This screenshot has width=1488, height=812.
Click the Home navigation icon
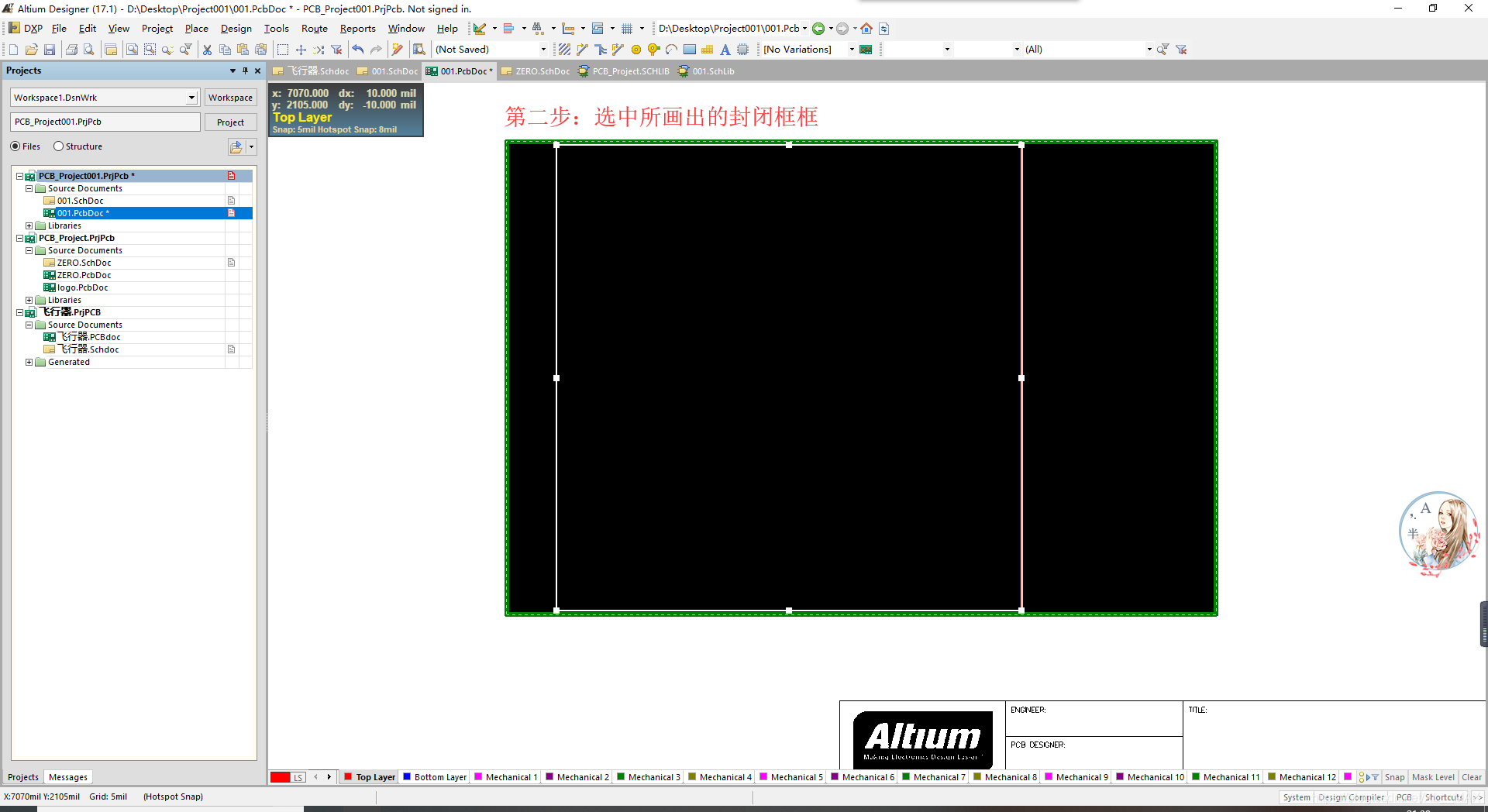(866, 29)
